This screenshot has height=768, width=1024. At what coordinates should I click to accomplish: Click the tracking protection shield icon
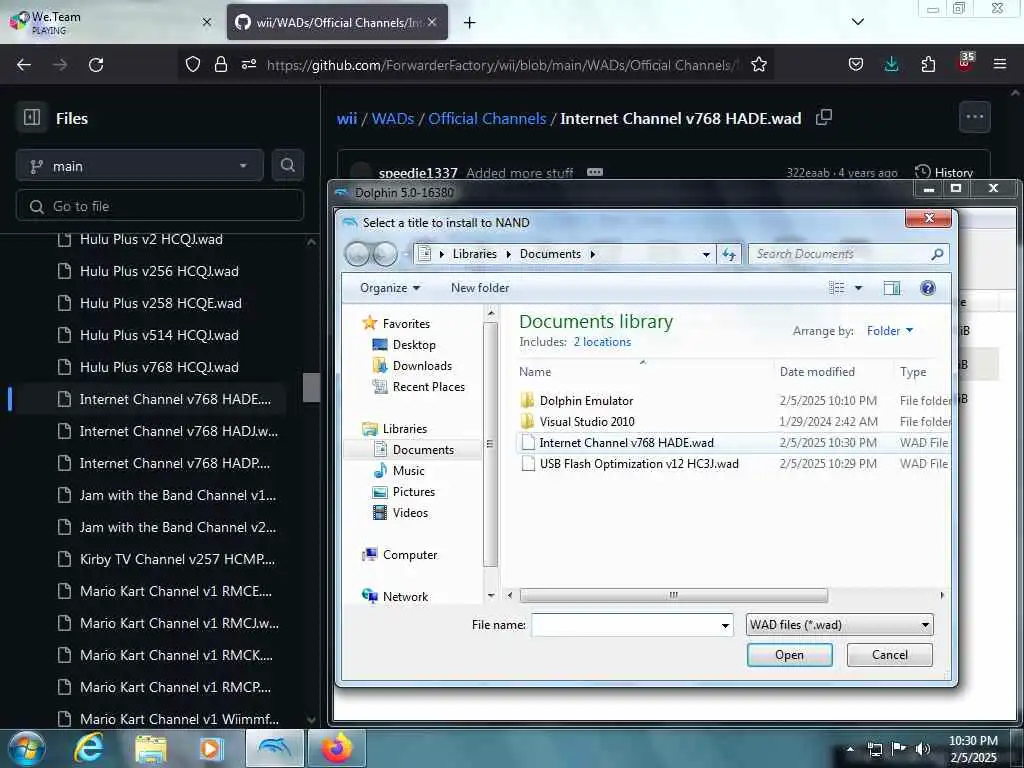tap(193, 64)
